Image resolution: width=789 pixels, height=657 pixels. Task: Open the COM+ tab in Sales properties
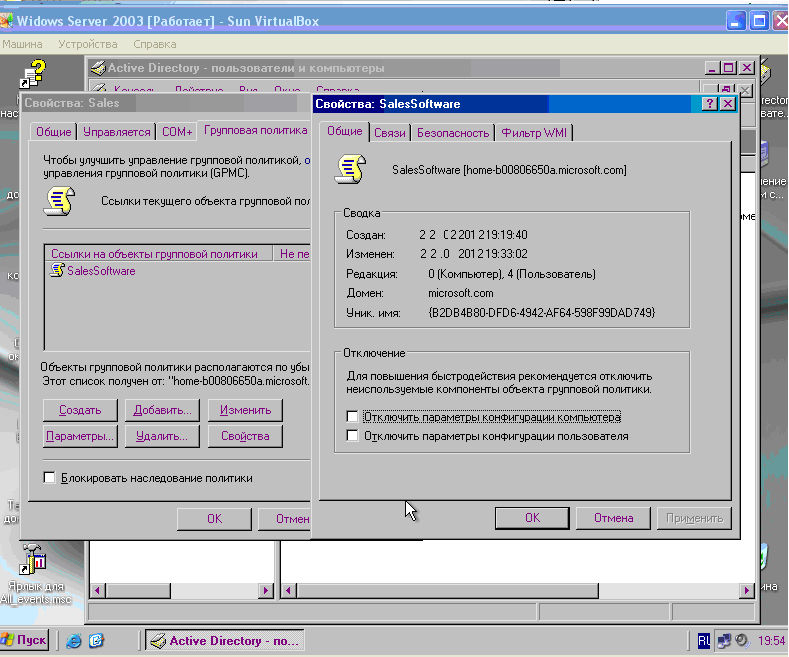(x=177, y=132)
